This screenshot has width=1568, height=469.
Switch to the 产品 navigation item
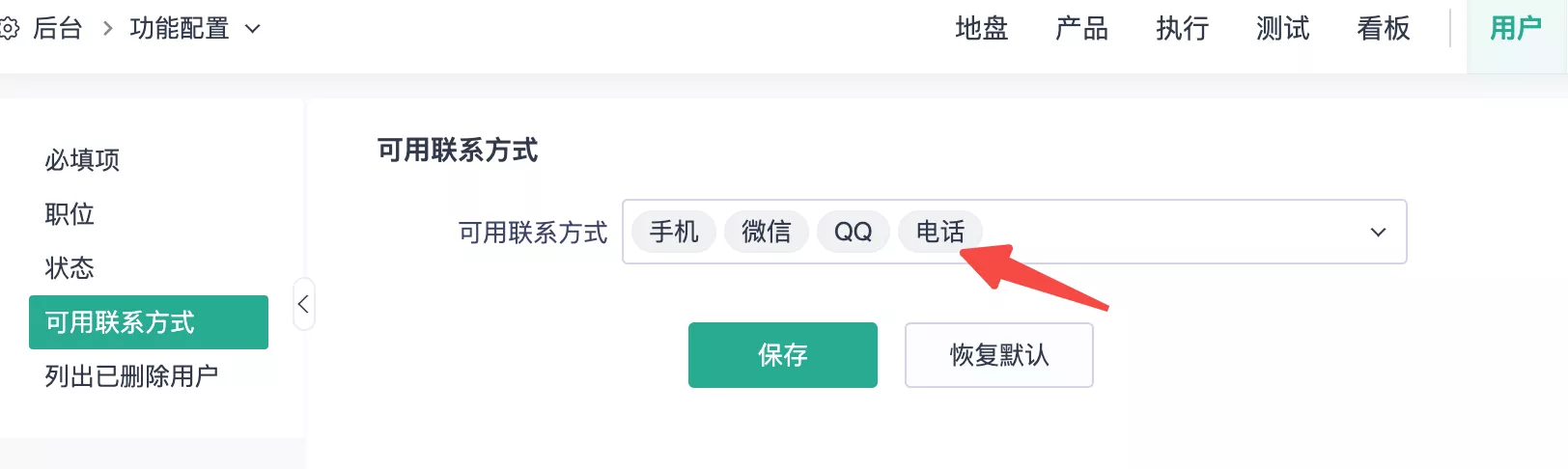point(1081,29)
